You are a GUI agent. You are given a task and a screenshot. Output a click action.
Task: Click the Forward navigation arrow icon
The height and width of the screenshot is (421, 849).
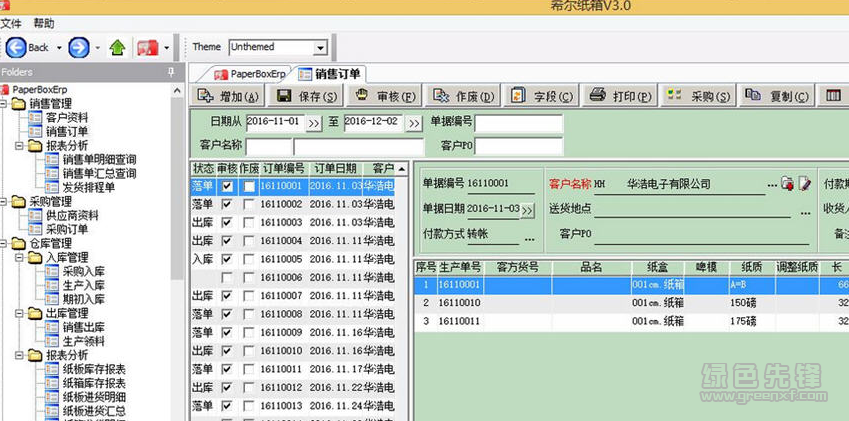79,48
